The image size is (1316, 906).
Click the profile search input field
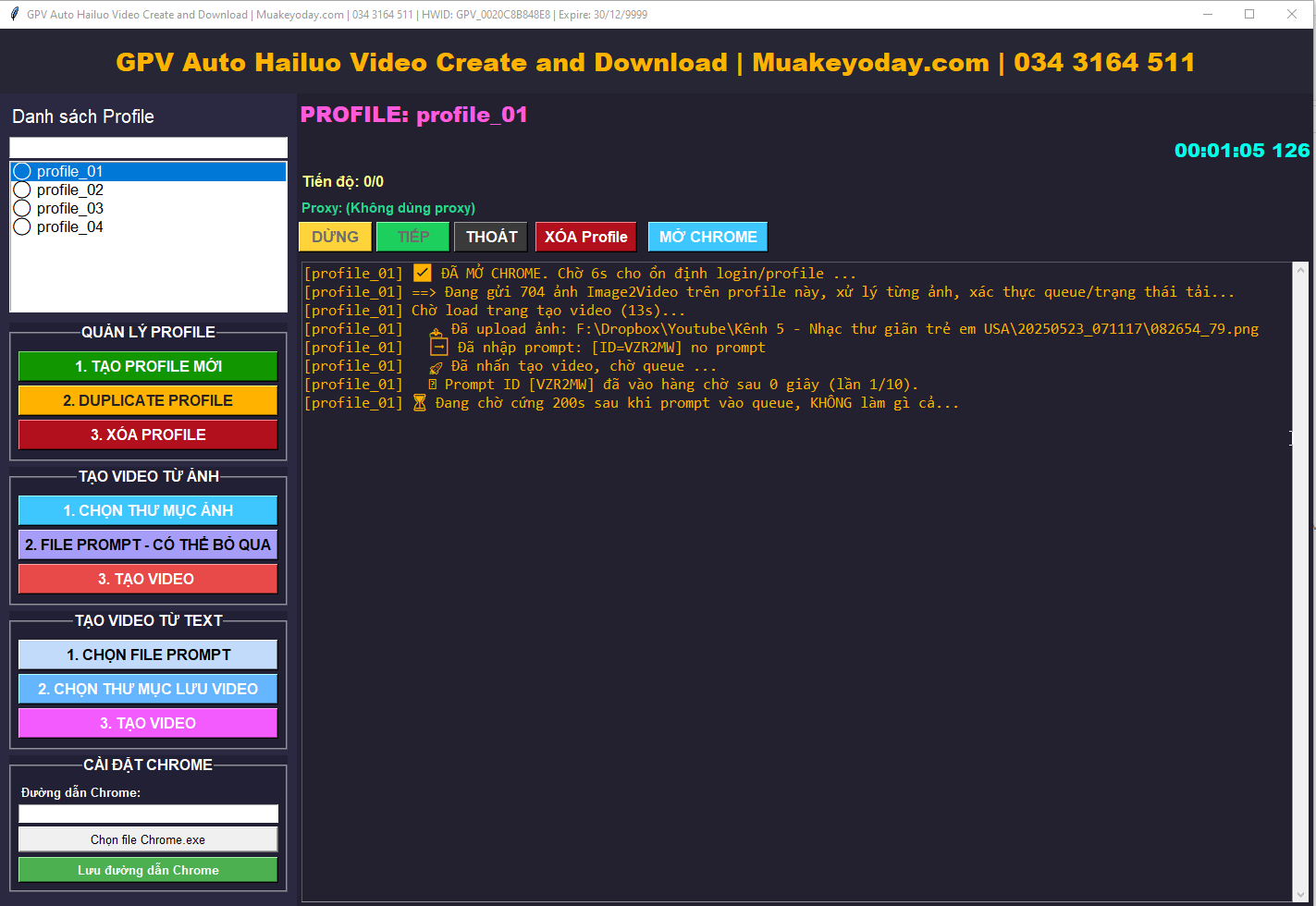(148, 148)
